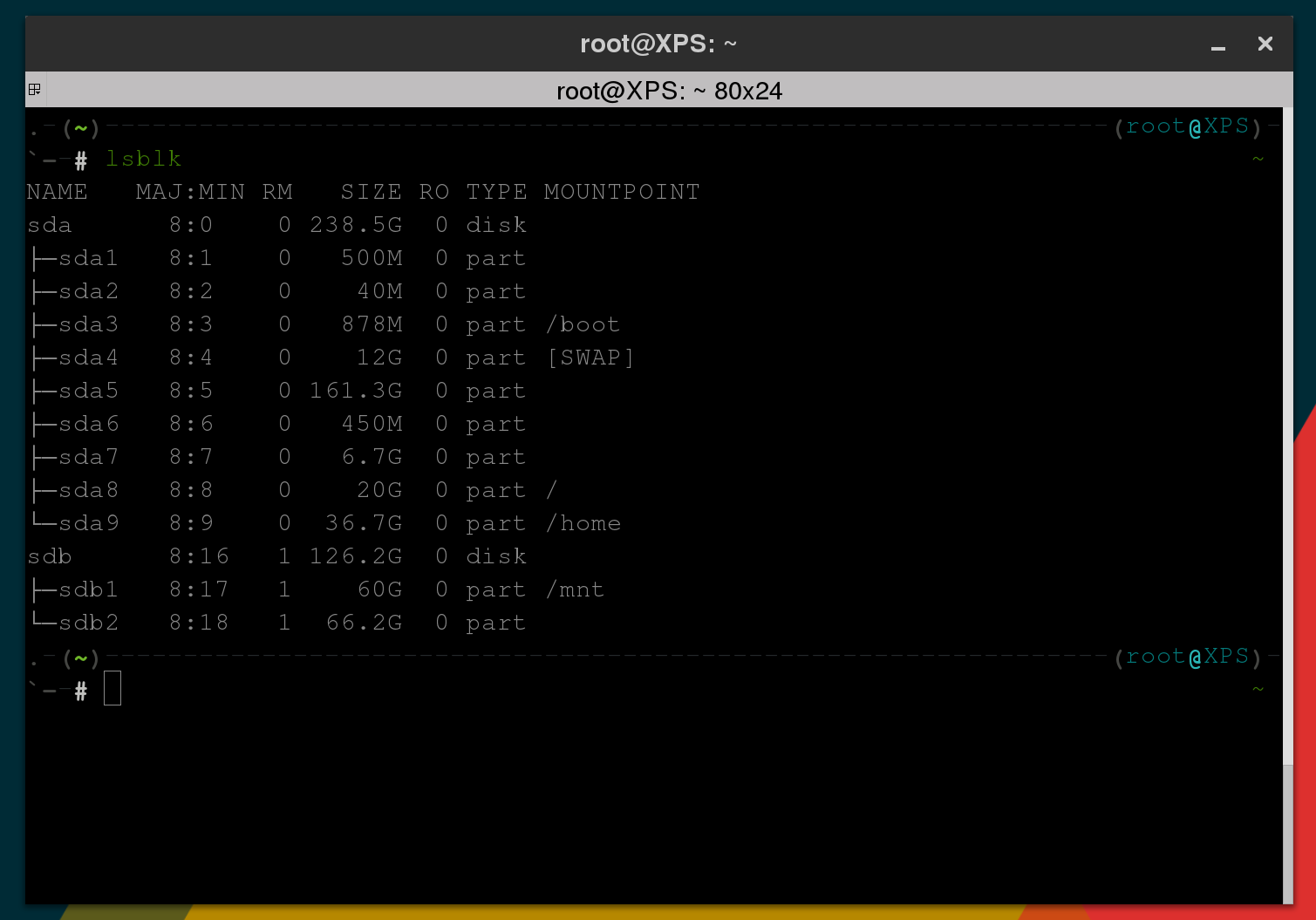Click the '450M' size value
This screenshot has width=1316, height=920.
[372, 424]
